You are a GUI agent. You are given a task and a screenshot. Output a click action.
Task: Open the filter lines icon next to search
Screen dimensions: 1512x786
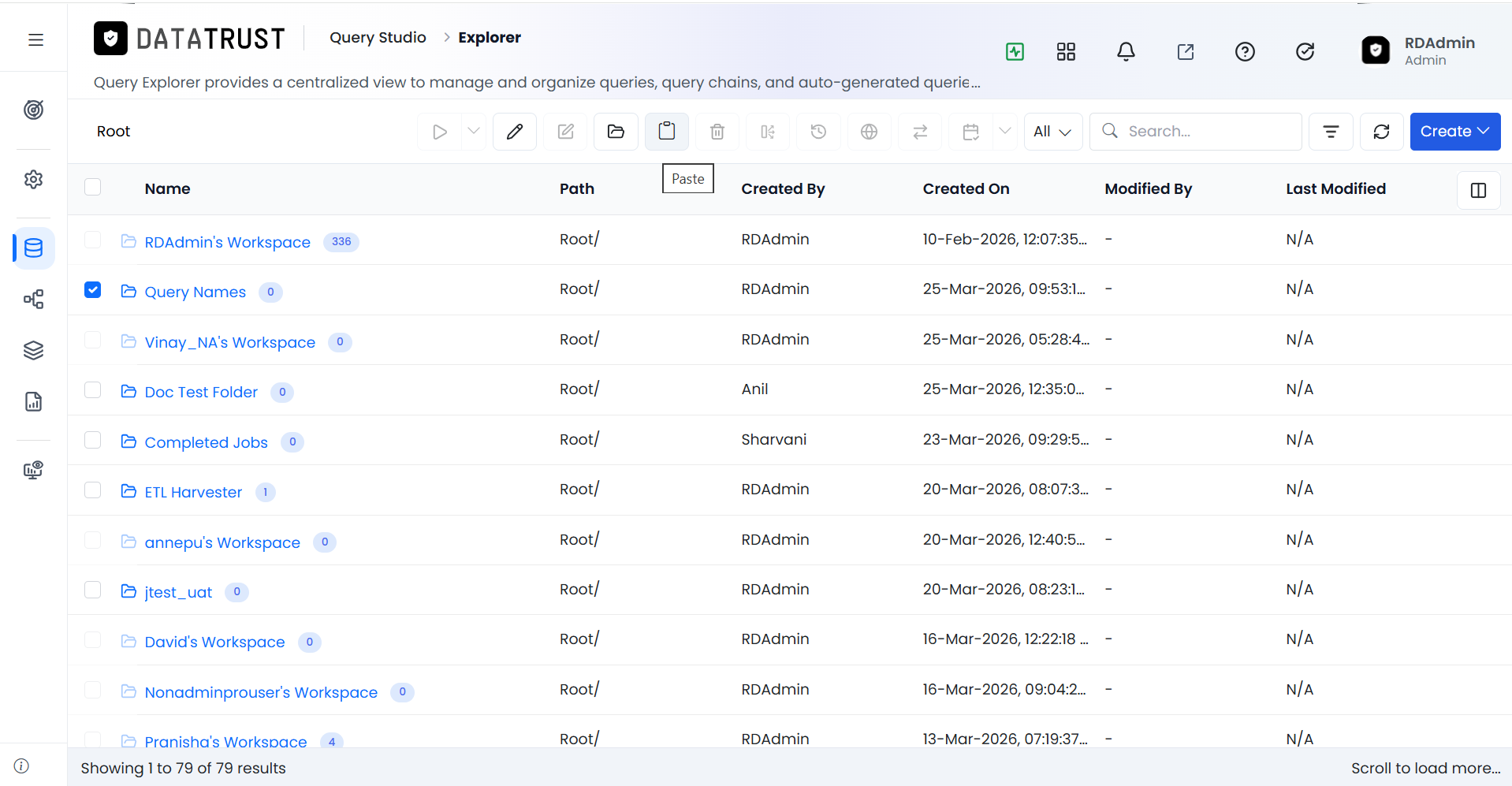(1331, 131)
